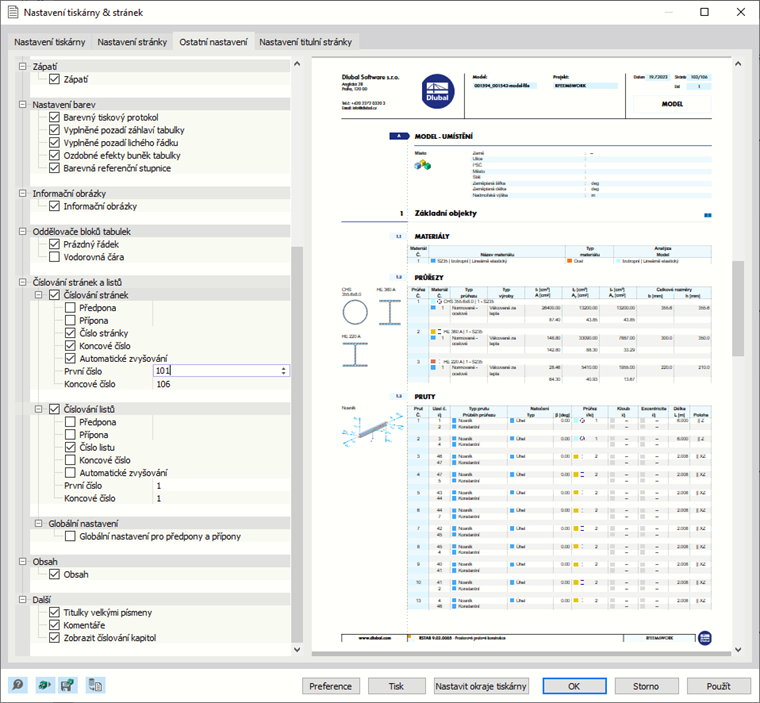Toggle the Komentáře checkbox
This screenshot has height=703, width=760.
pos(54,625)
